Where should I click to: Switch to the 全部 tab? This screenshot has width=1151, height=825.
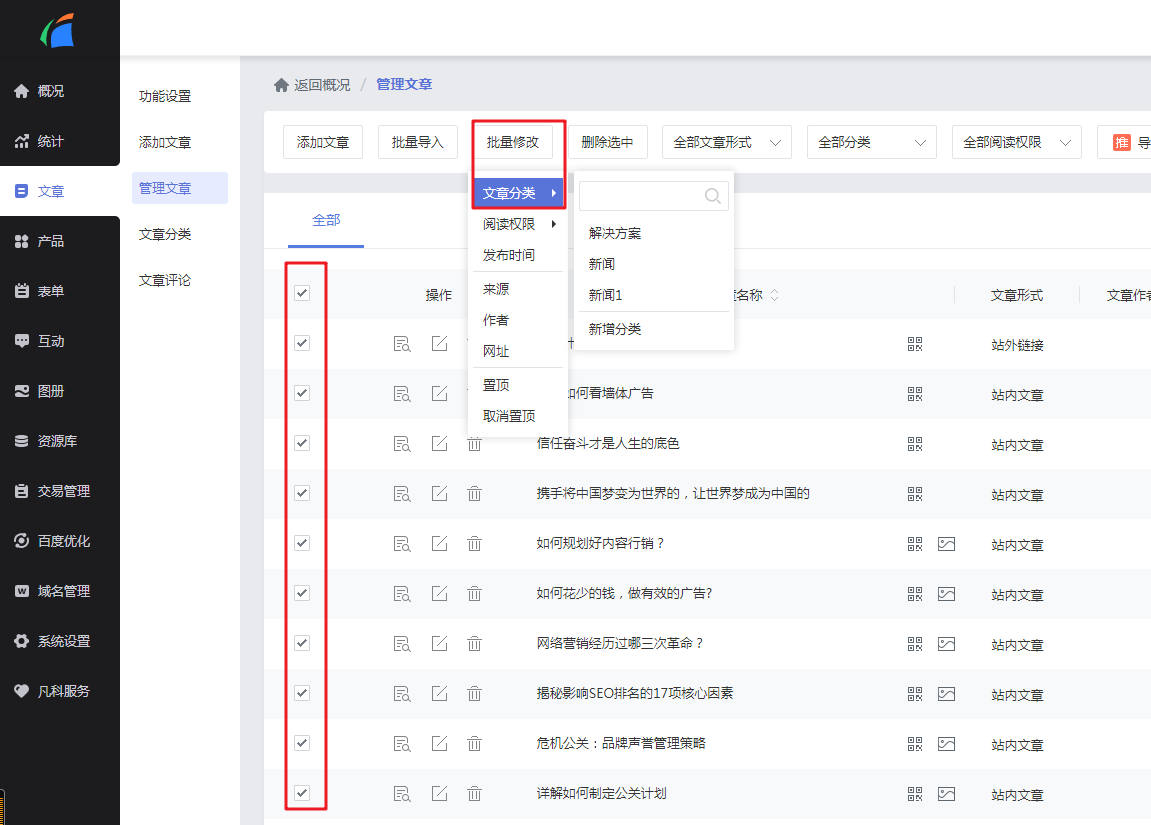coord(326,220)
